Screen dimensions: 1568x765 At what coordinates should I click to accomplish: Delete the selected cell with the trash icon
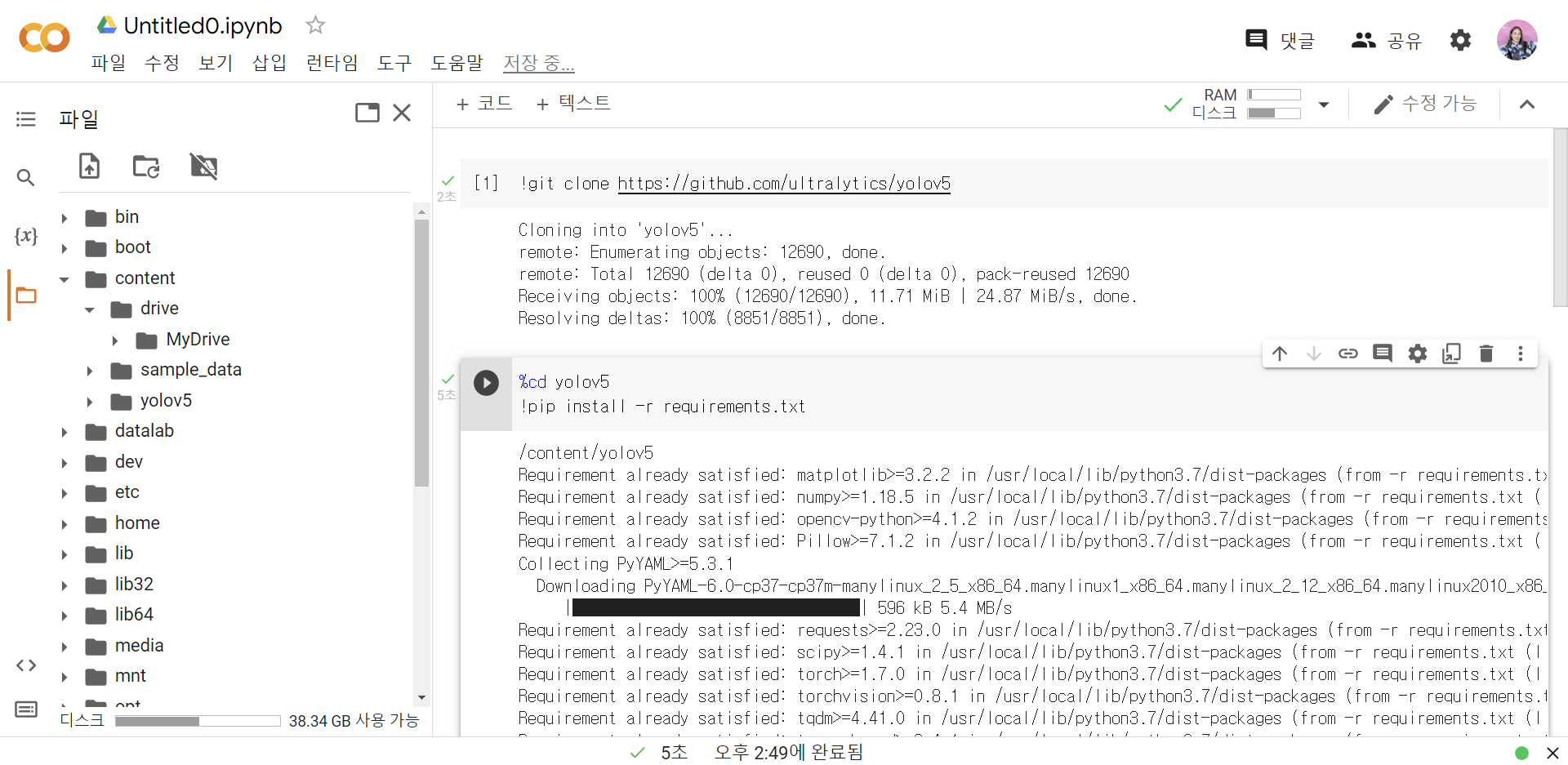(x=1486, y=354)
